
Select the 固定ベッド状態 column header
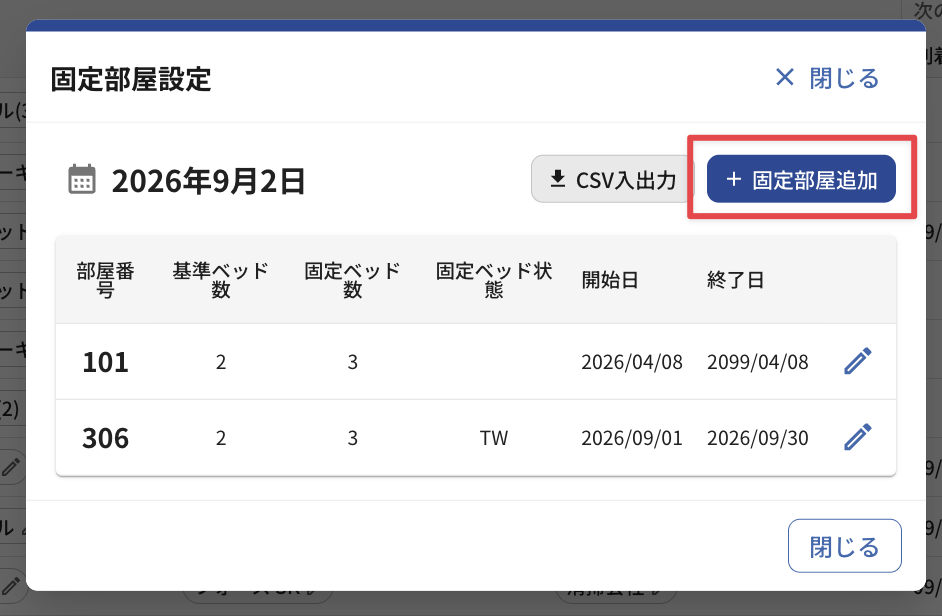tap(494, 280)
